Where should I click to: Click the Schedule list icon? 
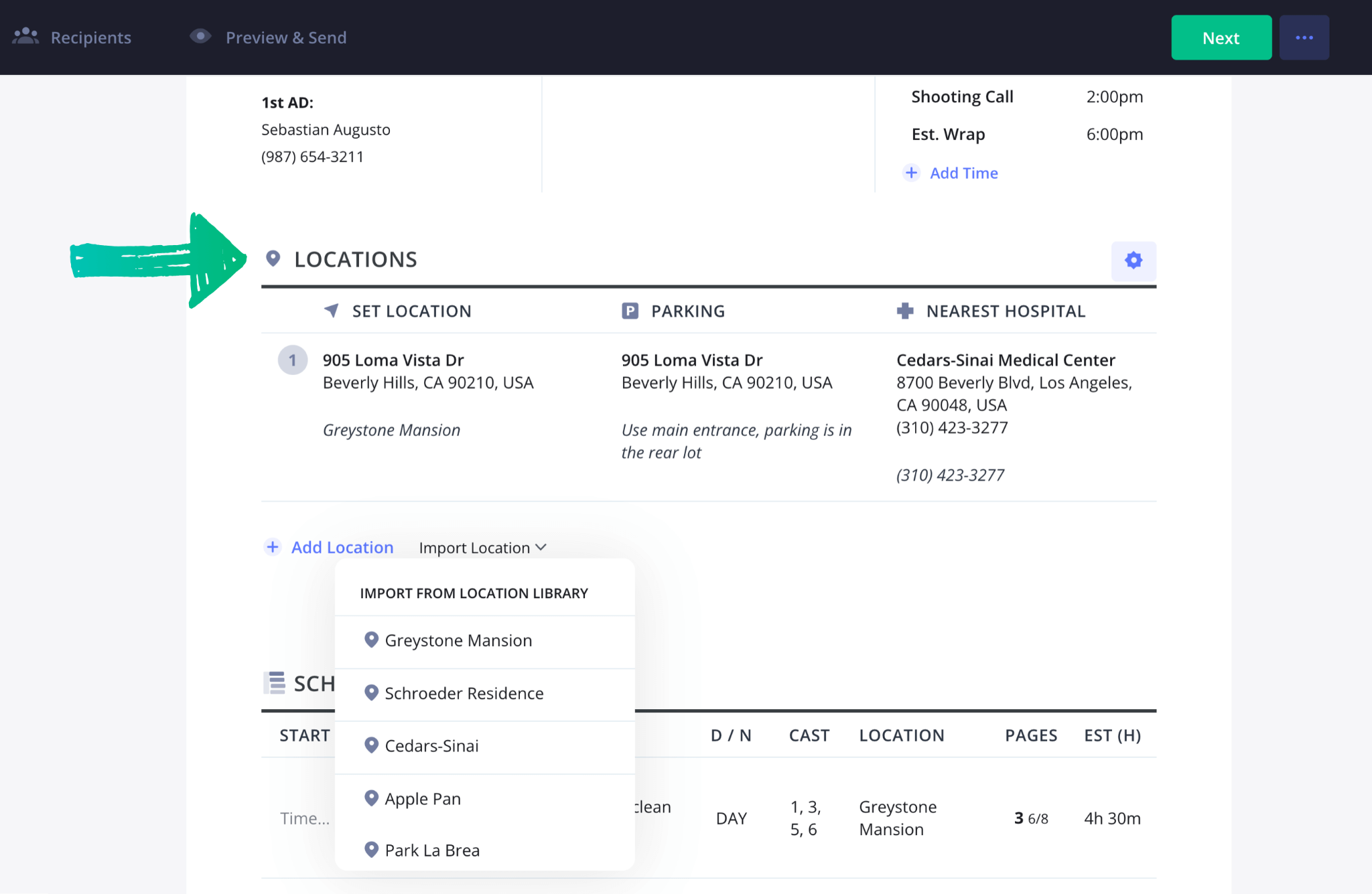pyautogui.click(x=274, y=683)
